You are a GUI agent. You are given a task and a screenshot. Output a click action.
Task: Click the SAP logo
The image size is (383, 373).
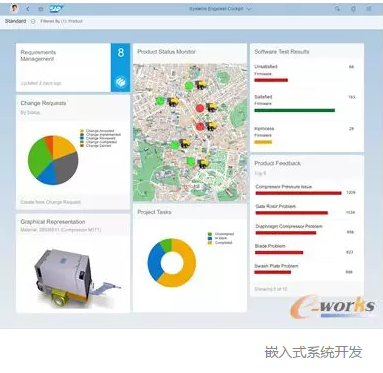56,9
